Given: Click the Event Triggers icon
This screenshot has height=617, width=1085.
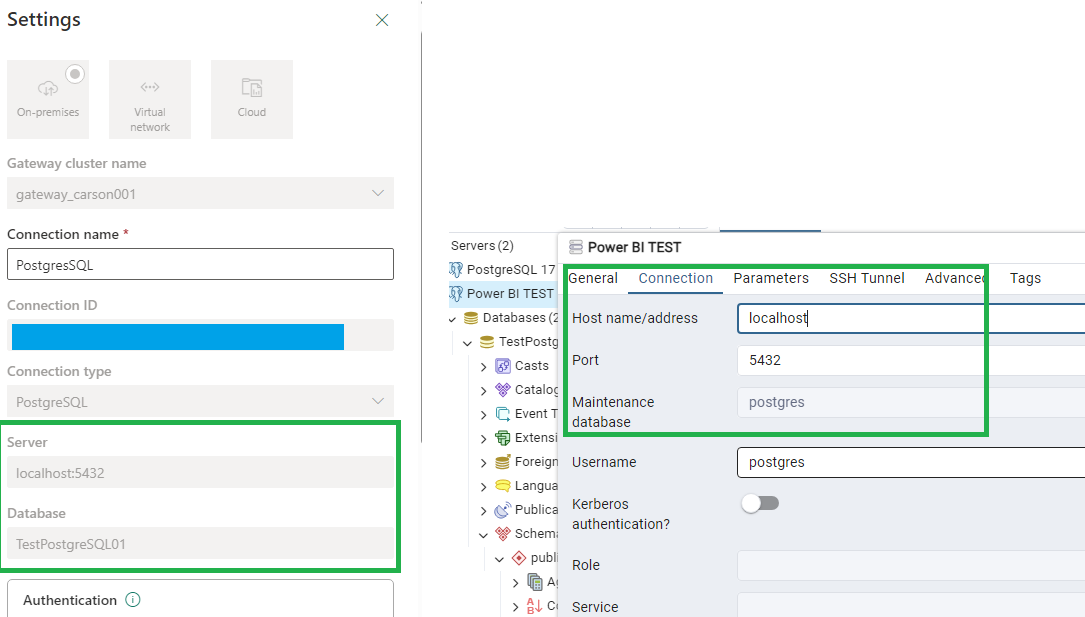Looking at the screenshot, I should [503, 414].
